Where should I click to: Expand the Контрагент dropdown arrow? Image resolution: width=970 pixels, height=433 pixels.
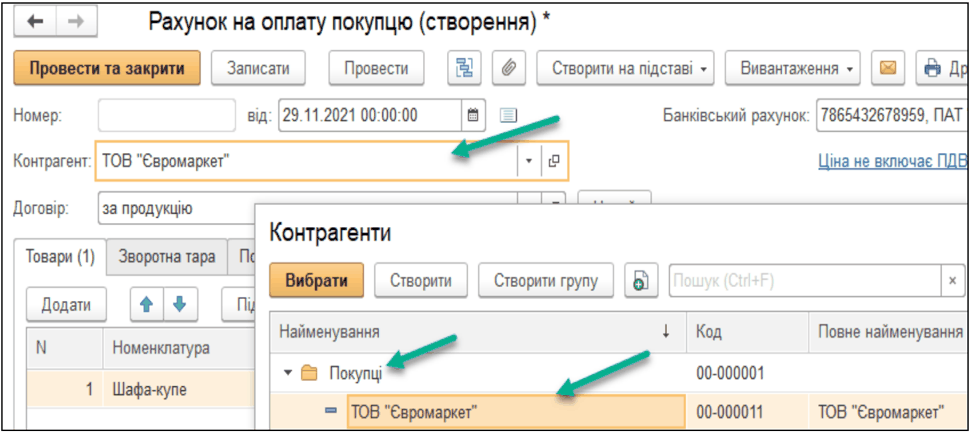coord(529,160)
